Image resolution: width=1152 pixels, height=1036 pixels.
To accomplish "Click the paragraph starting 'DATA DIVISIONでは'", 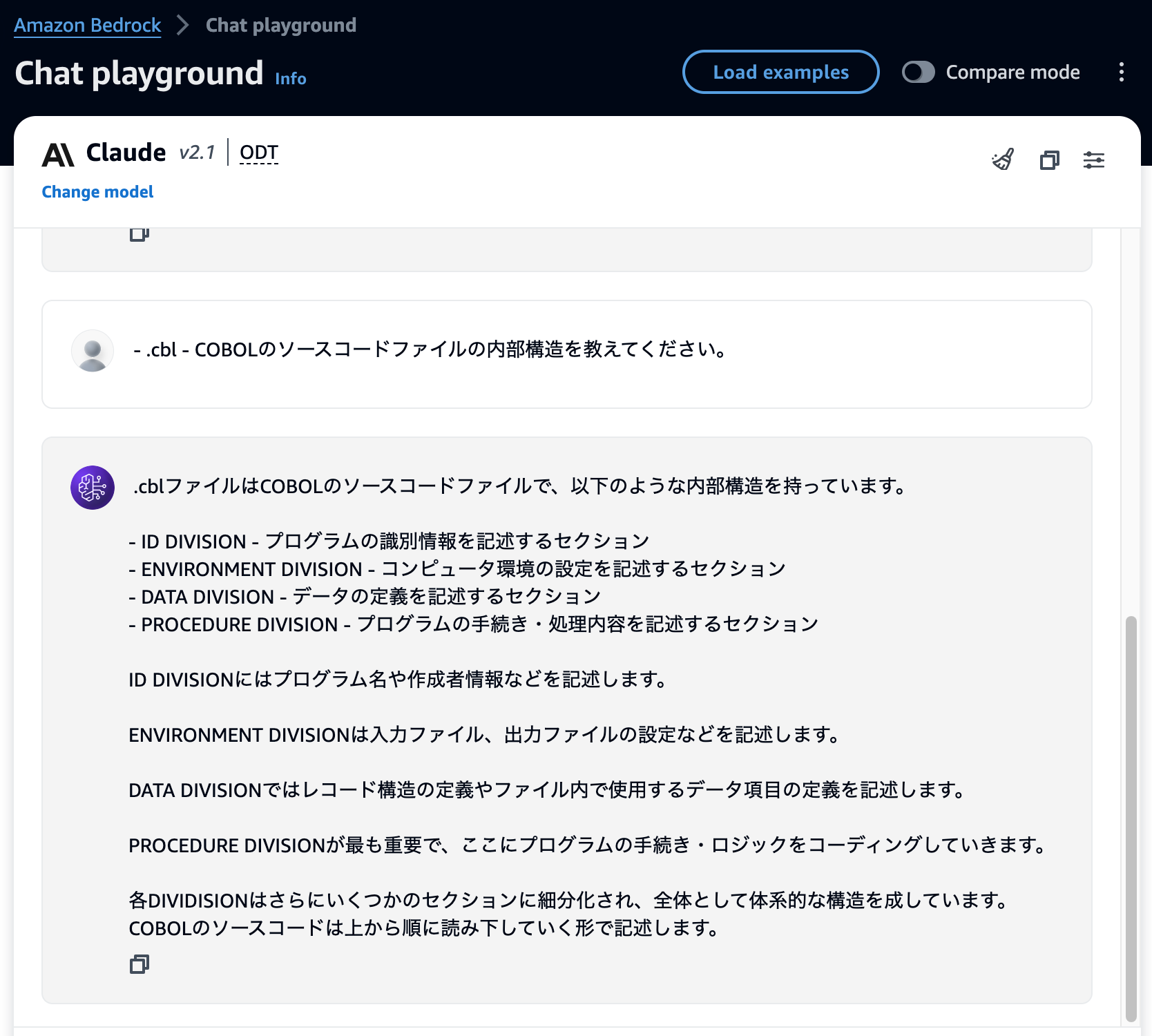I will pos(547,789).
